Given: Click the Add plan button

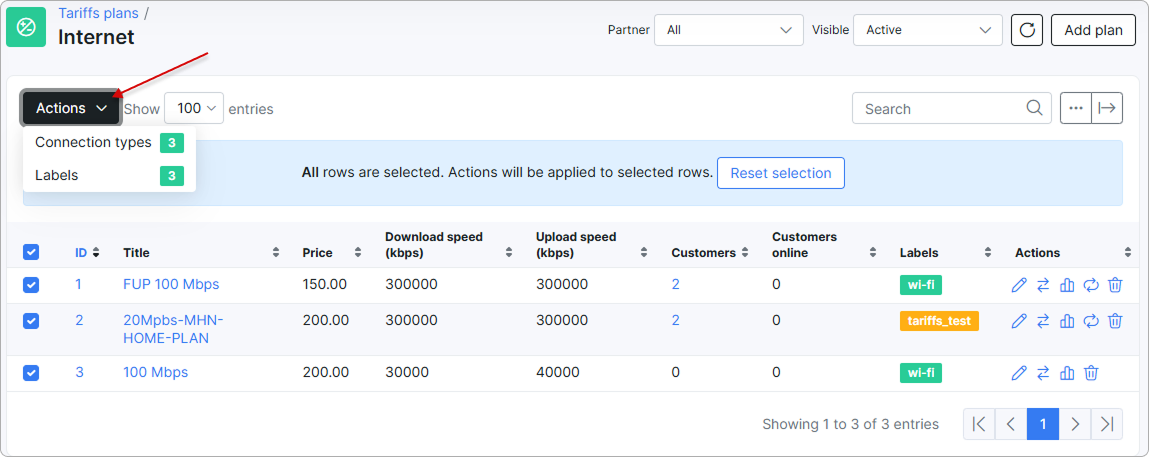Looking at the screenshot, I should click(1093, 30).
